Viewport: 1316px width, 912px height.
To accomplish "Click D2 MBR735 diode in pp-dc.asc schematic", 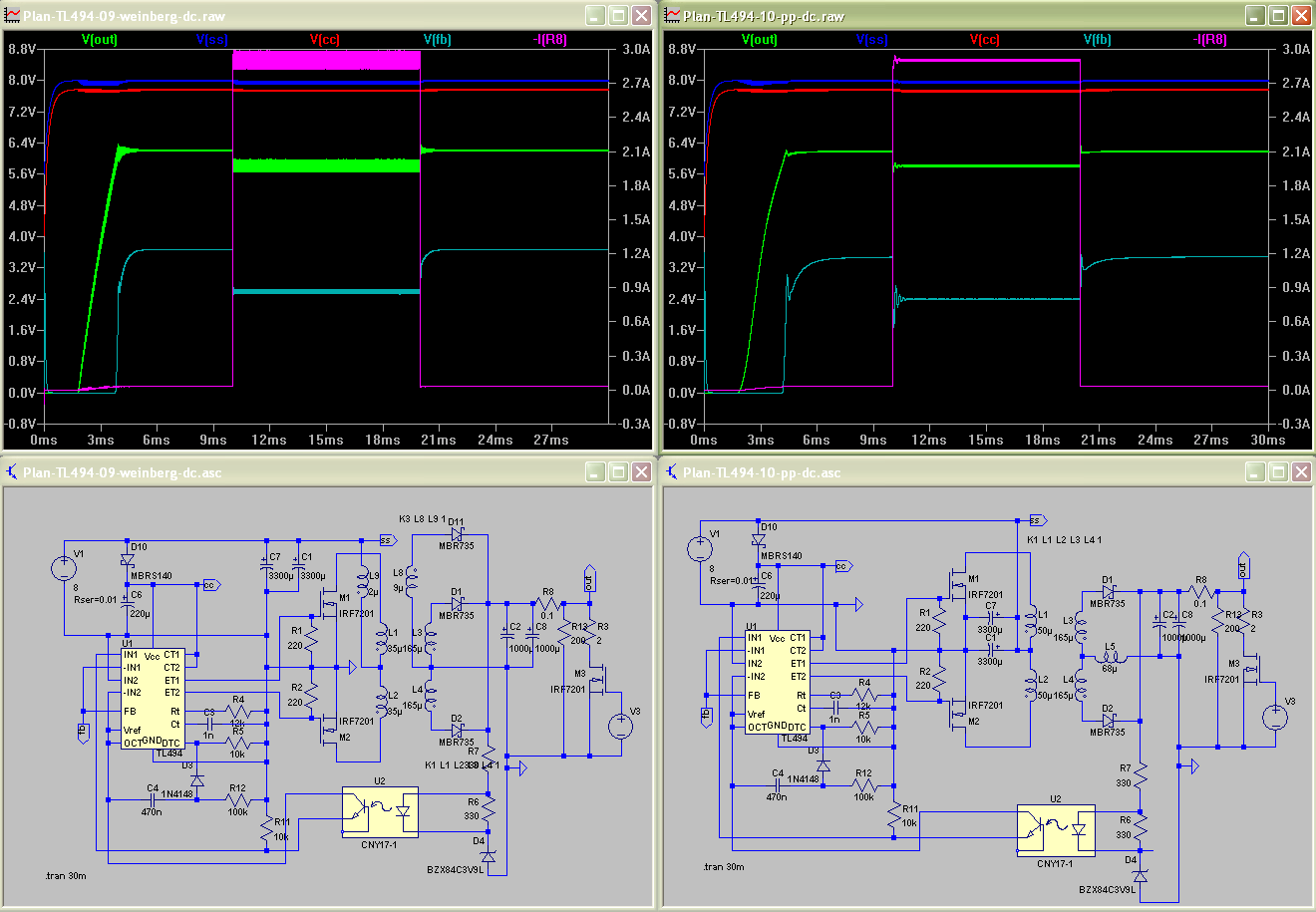I will pos(1108,720).
